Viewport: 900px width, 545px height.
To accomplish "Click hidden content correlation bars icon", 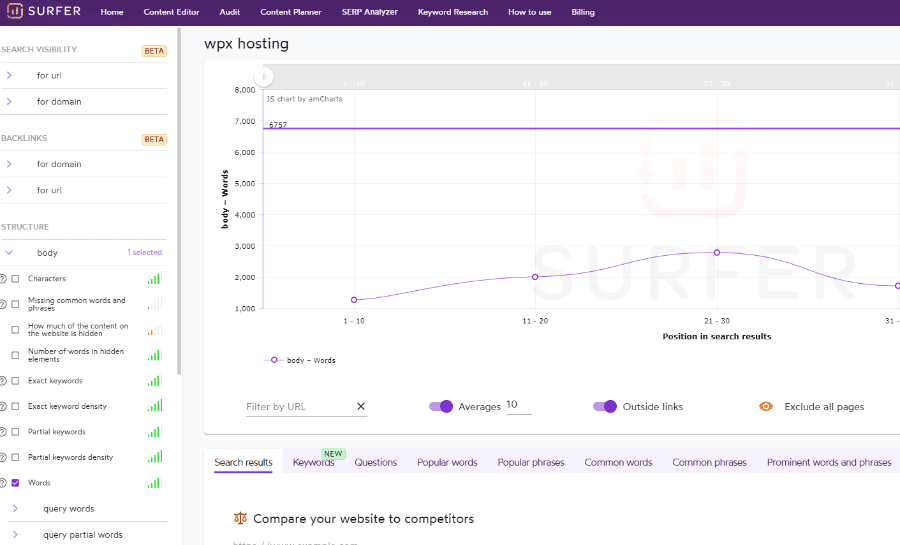I will 154,329.
